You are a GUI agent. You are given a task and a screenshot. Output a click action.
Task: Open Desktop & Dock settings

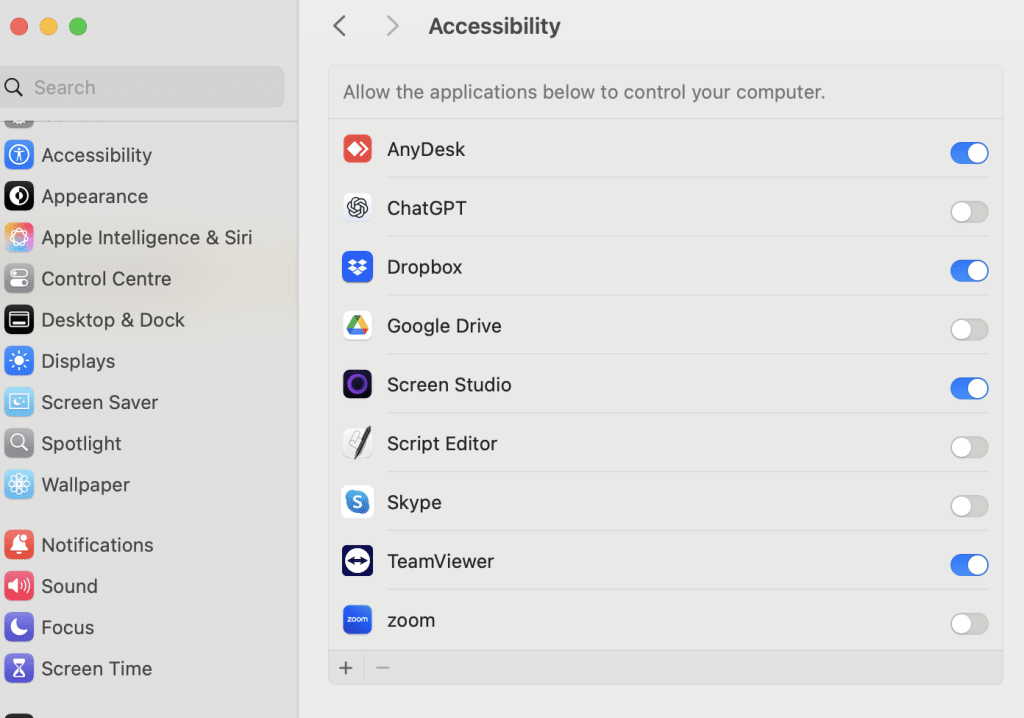tap(113, 319)
